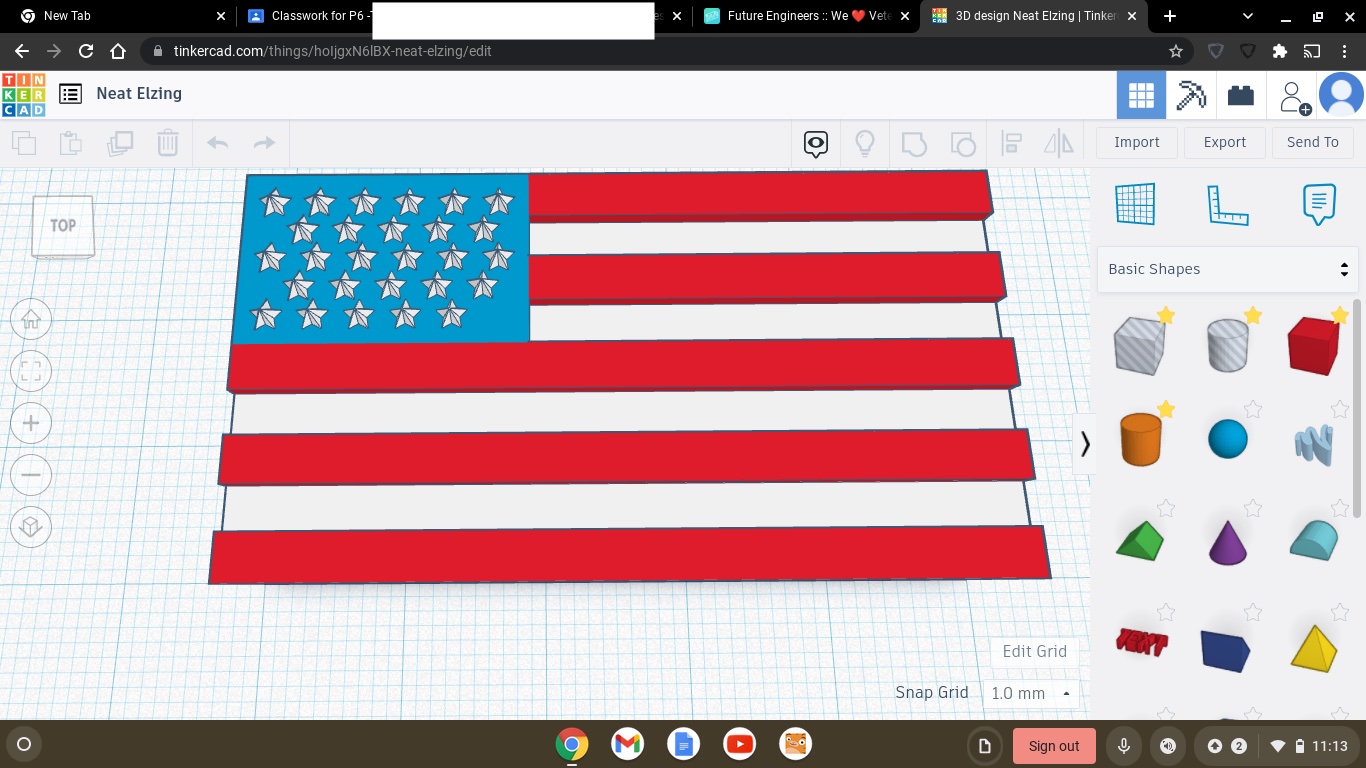
Task: Open the Basic Shapes dropdown
Action: 1228,270
